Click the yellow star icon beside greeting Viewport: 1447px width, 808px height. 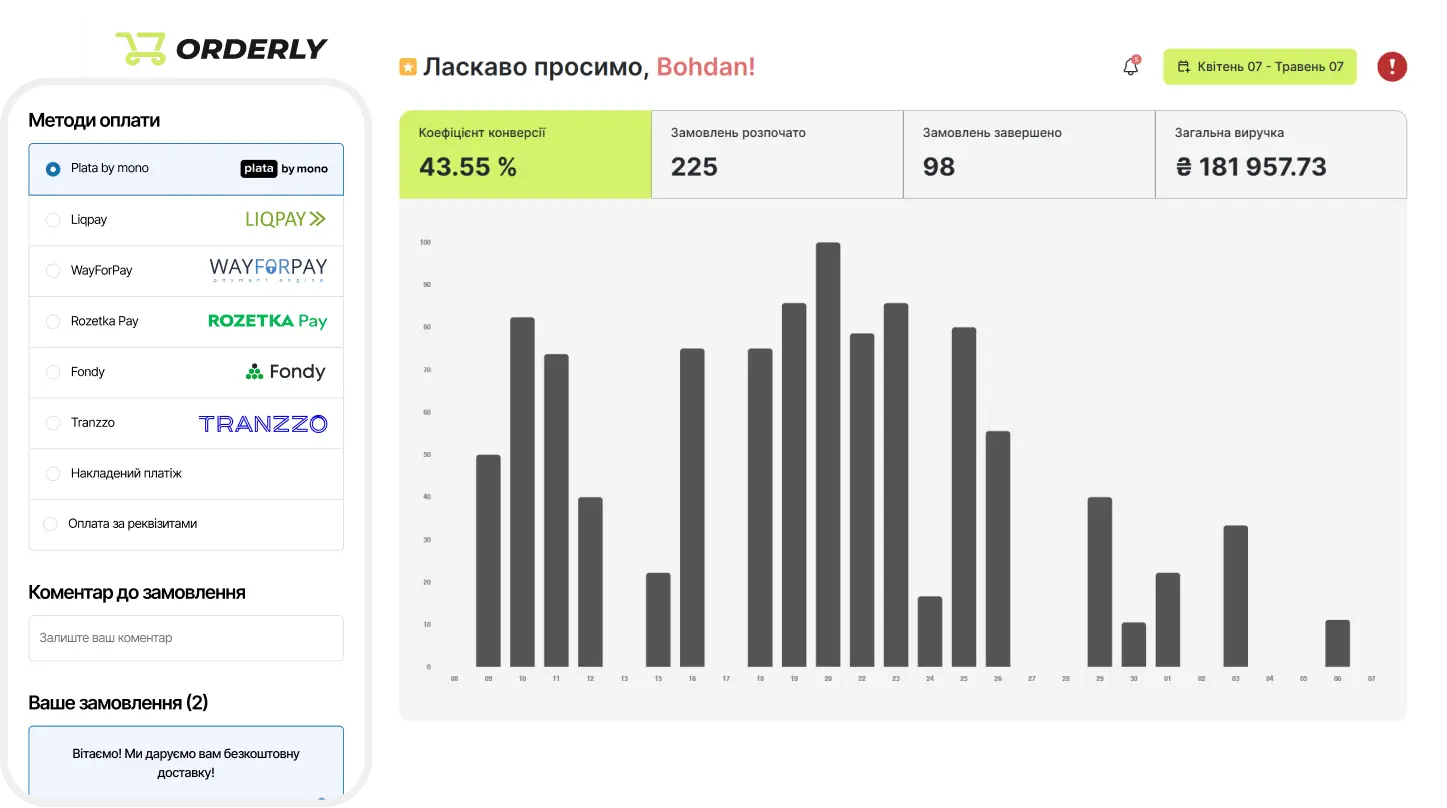[408, 67]
